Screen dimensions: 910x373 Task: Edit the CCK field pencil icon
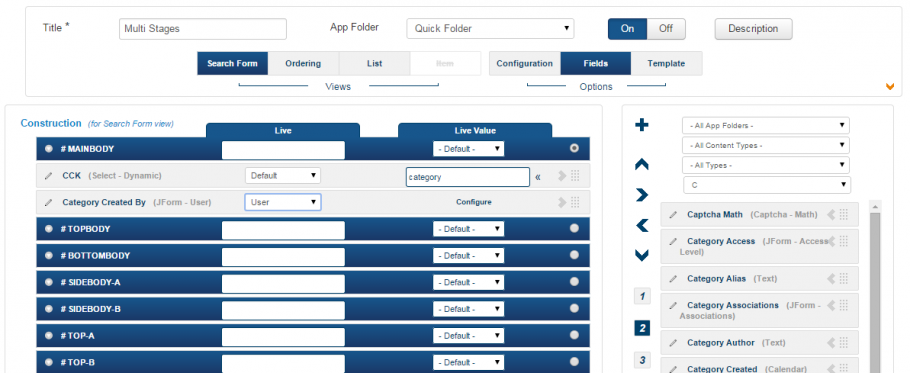click(x=49, y=175)
